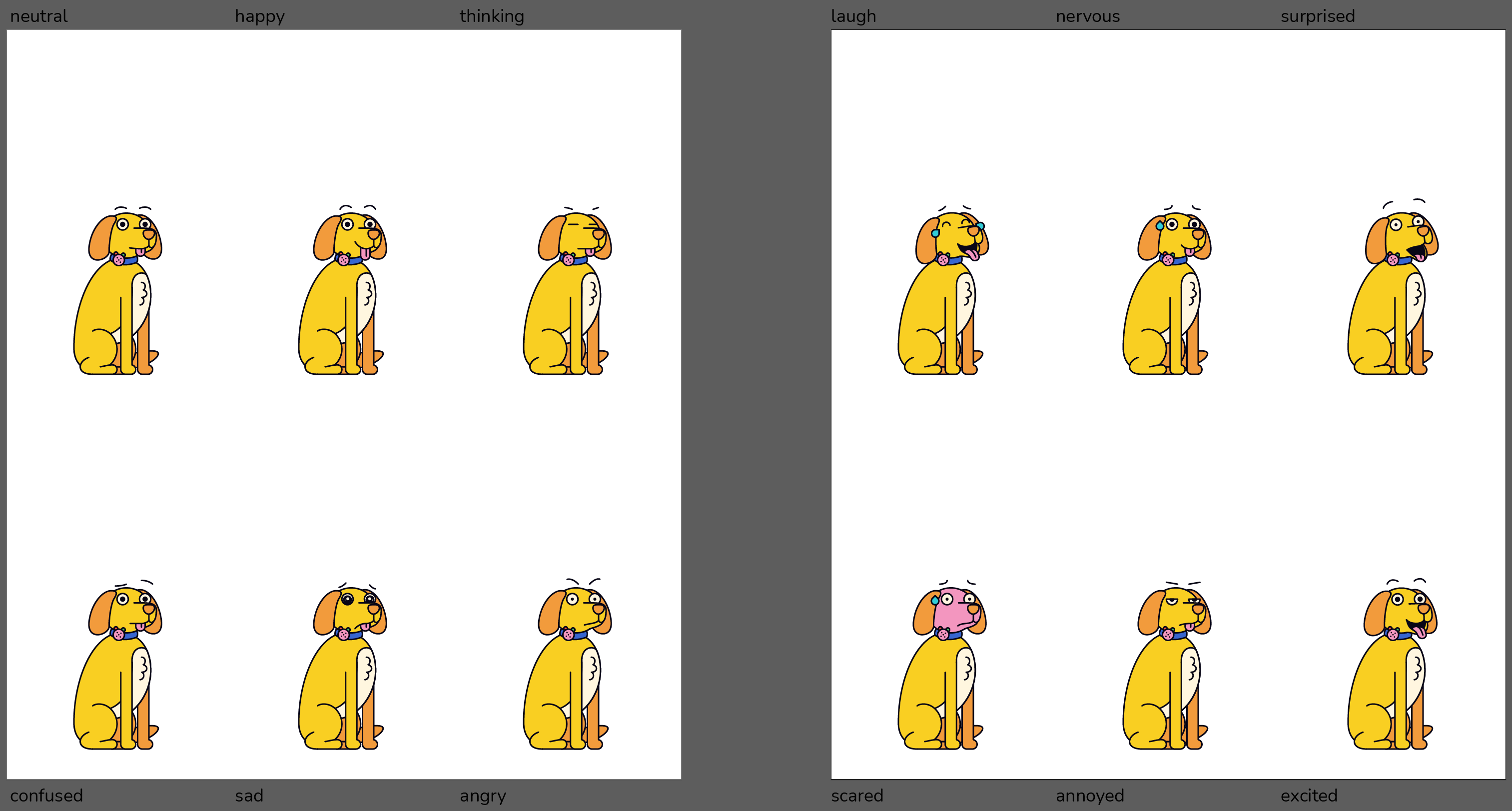
Task: Click the 'thinking' text label
Action: [x=491, y=16]
